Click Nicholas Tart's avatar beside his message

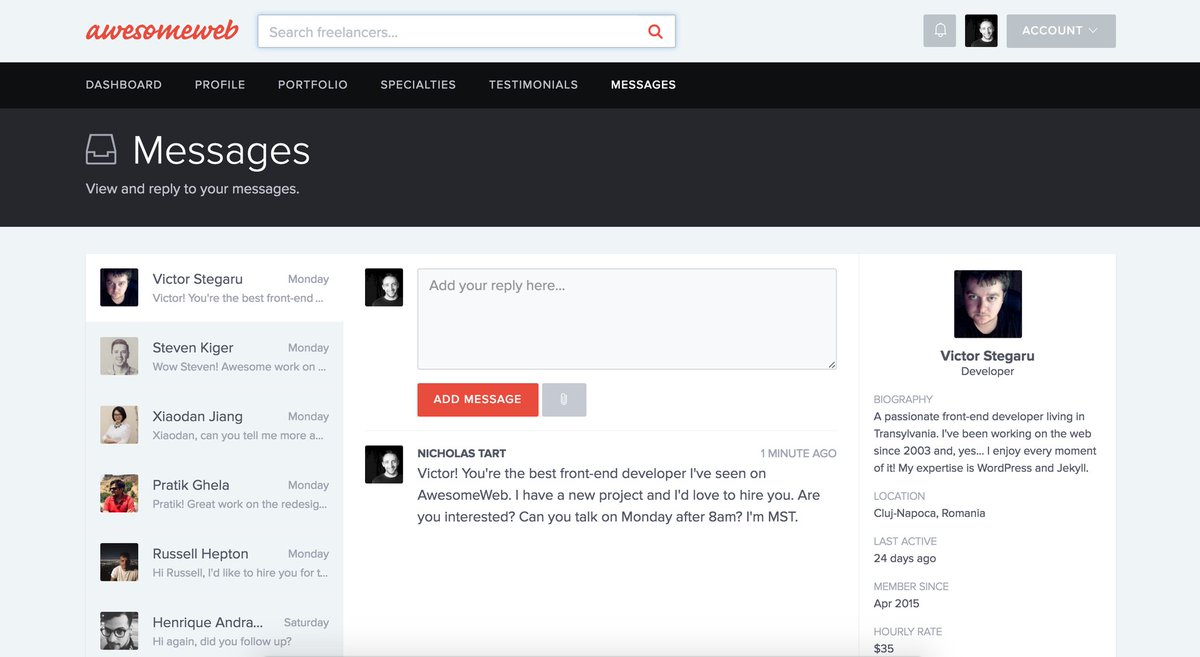[x=384, y=465]
